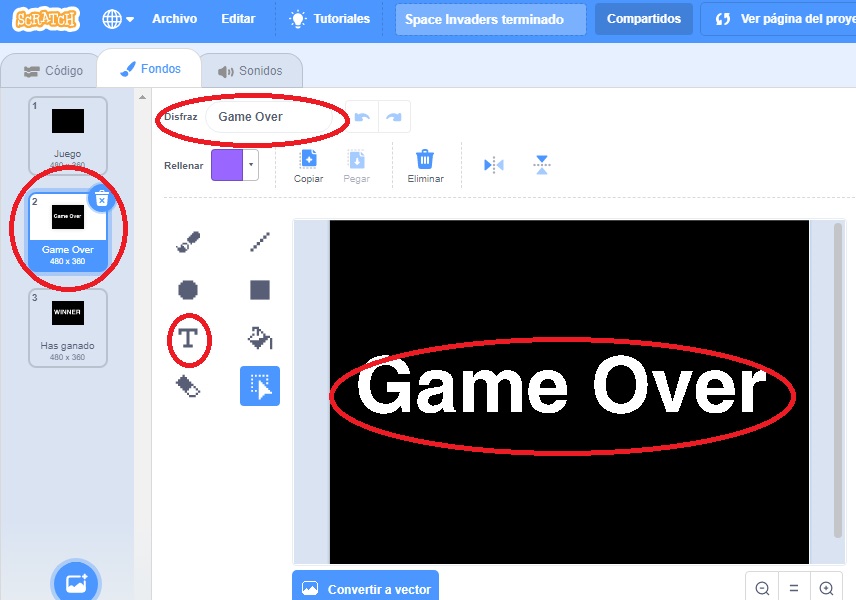The image size is (856, 600).
Task: Expand the Rellenar fill color dropdown
Action: pos(251,165)
